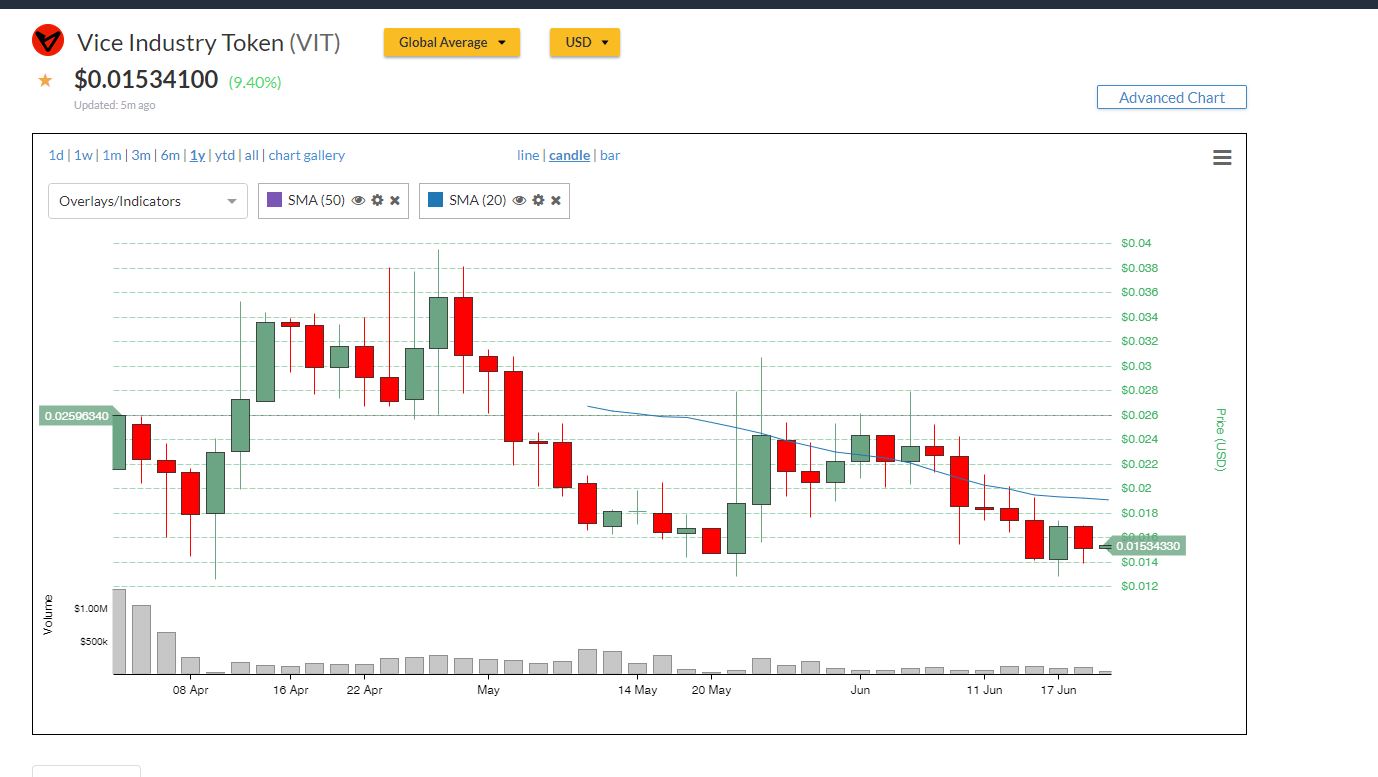Select the ytd time range
Viewport: 1378px width, 777px height.
[x=225, y=155]
